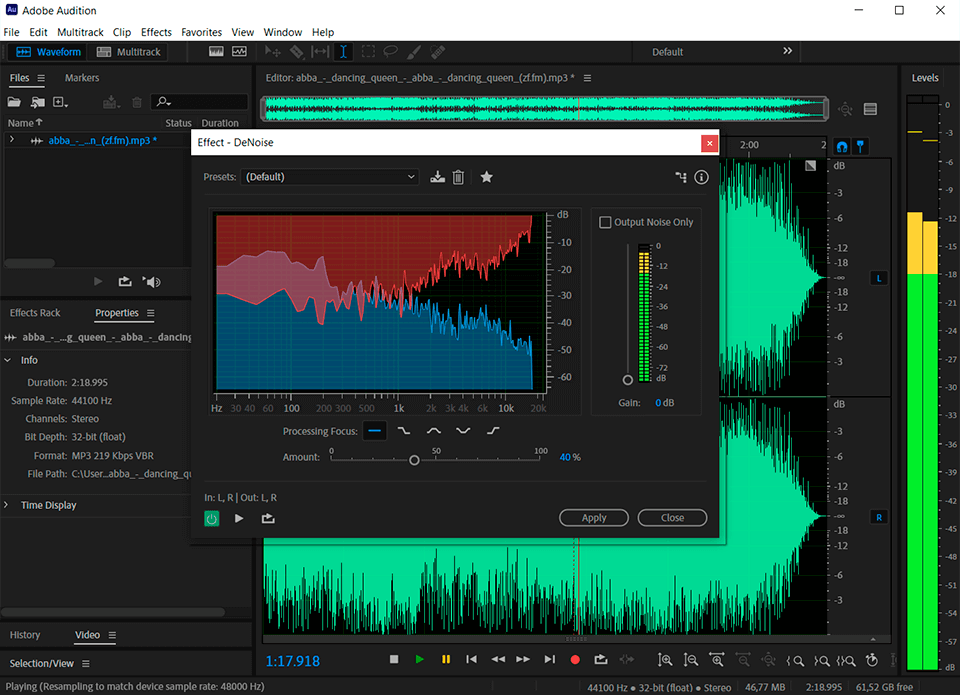
Task: Open the Effects menu in the menu bar
Action: [156, 32]
